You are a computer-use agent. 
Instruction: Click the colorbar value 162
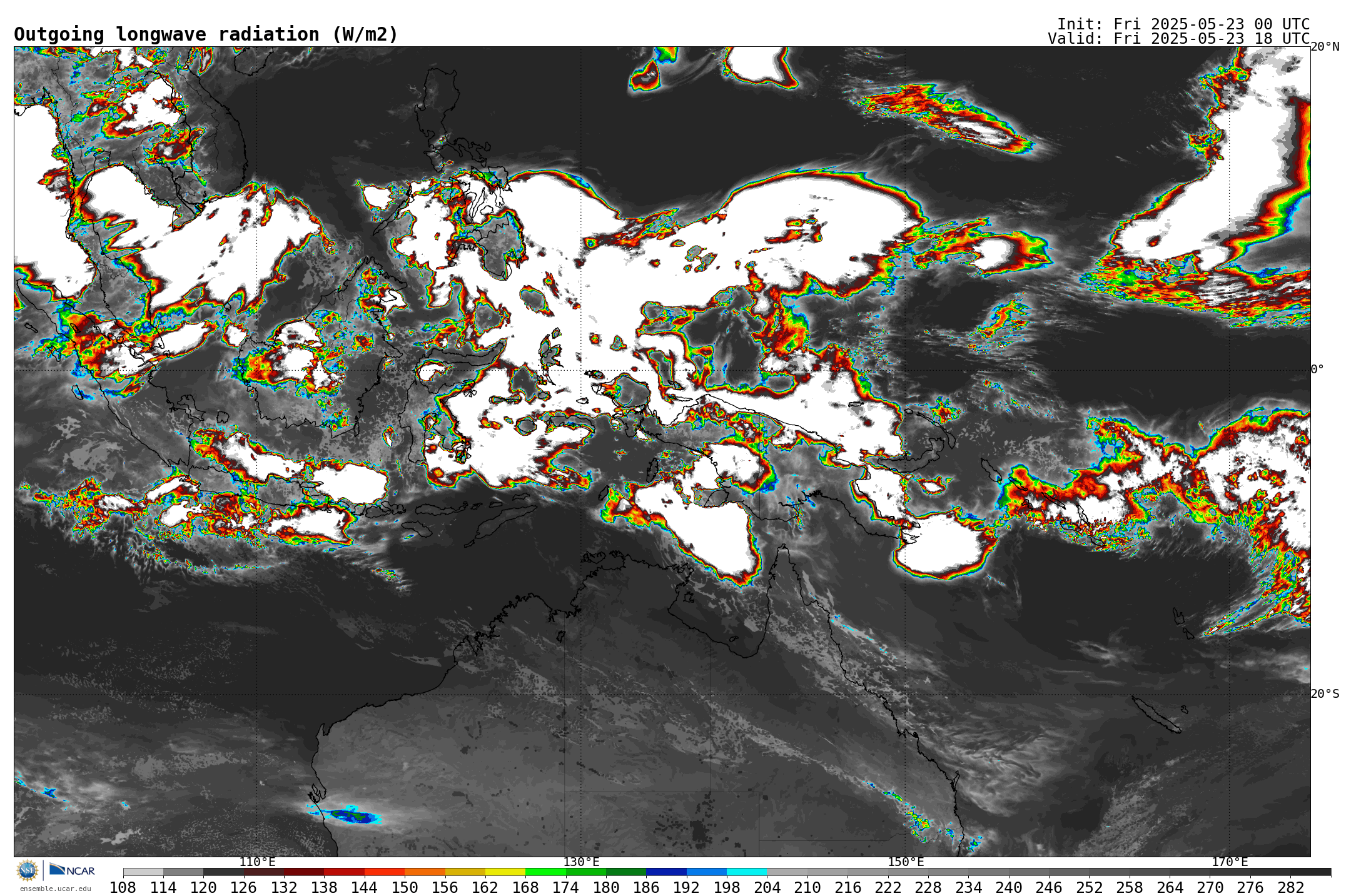pyautogui.click(x=485, y=888)
